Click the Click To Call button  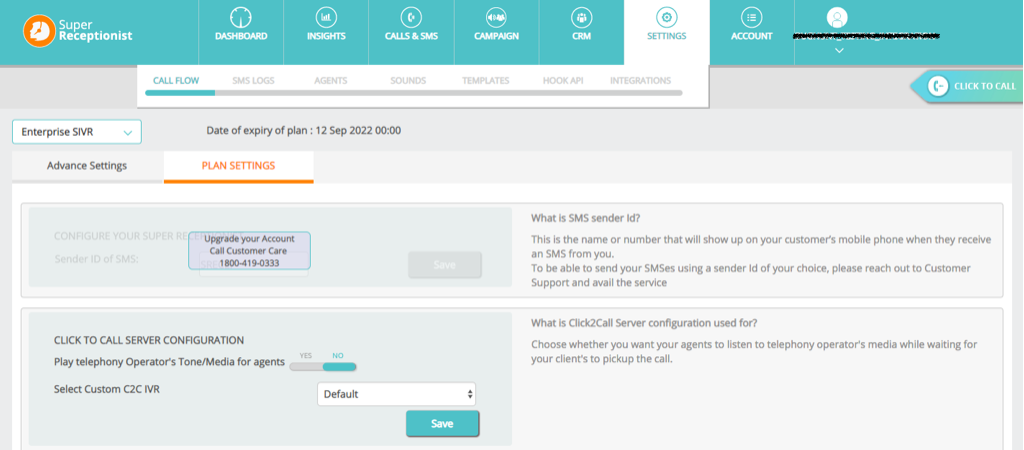pyautogui.click(x=967, y=86)
